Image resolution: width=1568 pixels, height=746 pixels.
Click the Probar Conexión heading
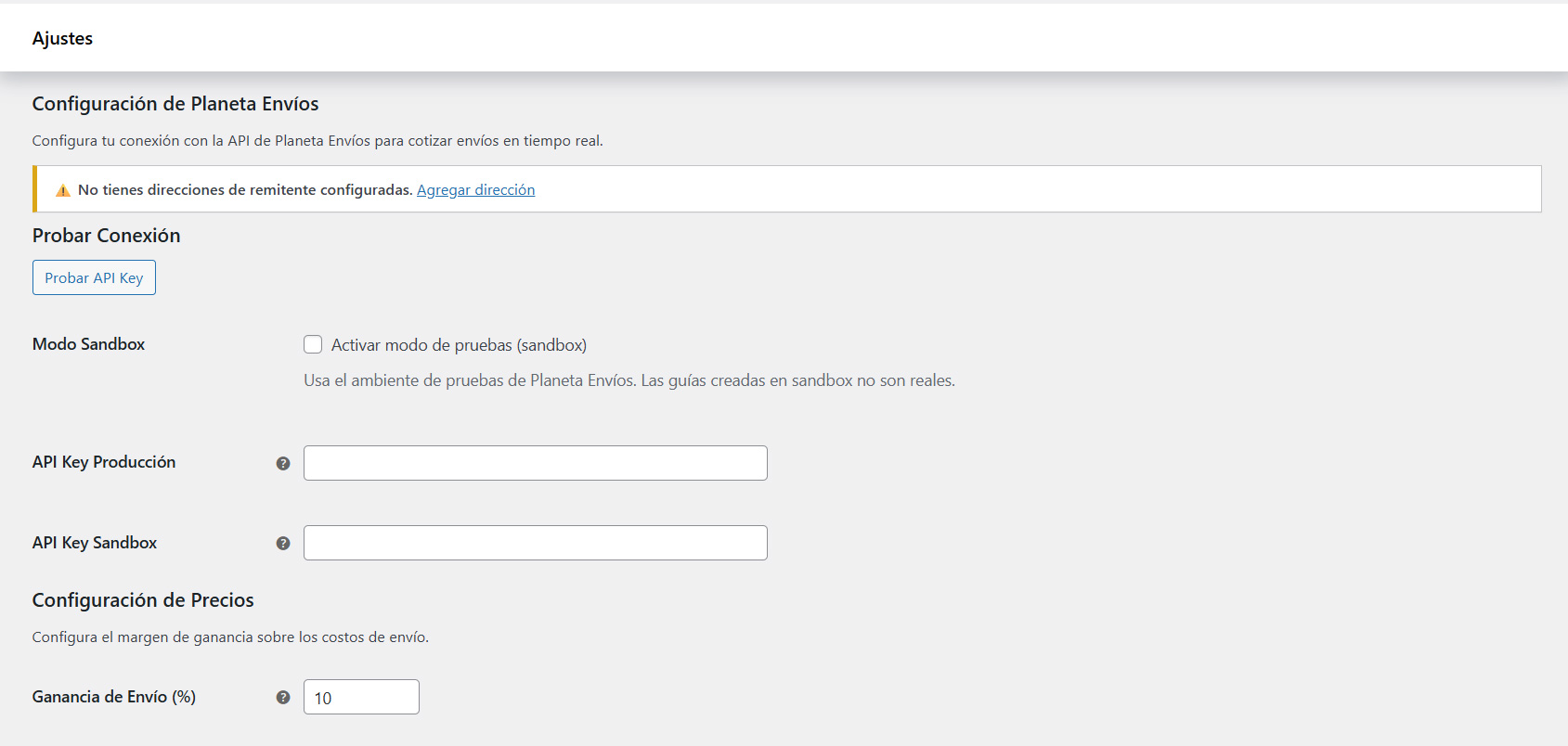106,236
